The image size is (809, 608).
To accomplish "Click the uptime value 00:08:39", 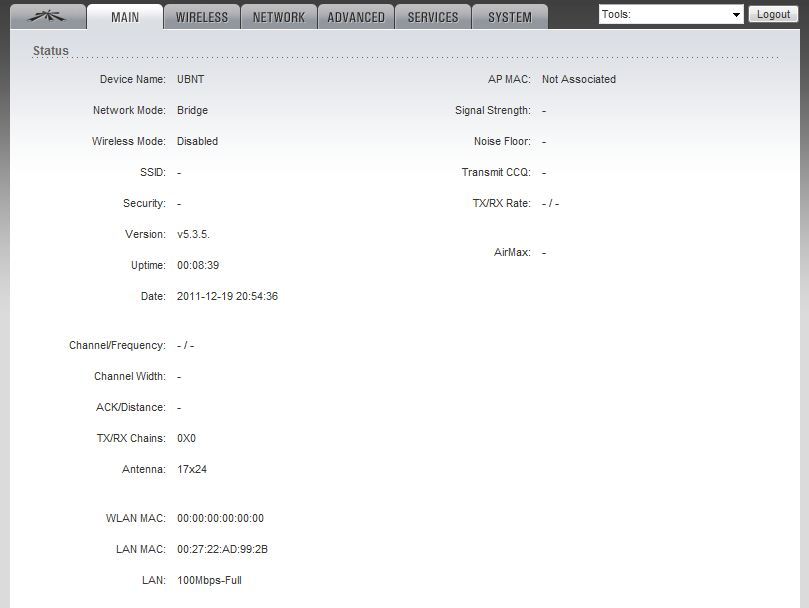I will (x=198, y=265).
